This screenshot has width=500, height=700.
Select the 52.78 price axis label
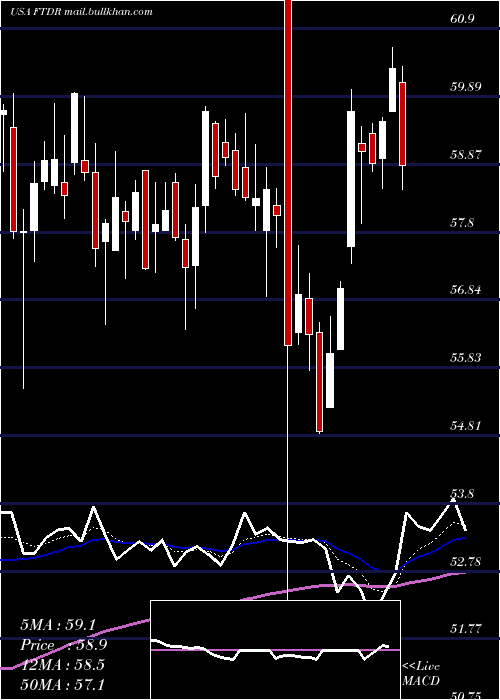coord(466,561)
